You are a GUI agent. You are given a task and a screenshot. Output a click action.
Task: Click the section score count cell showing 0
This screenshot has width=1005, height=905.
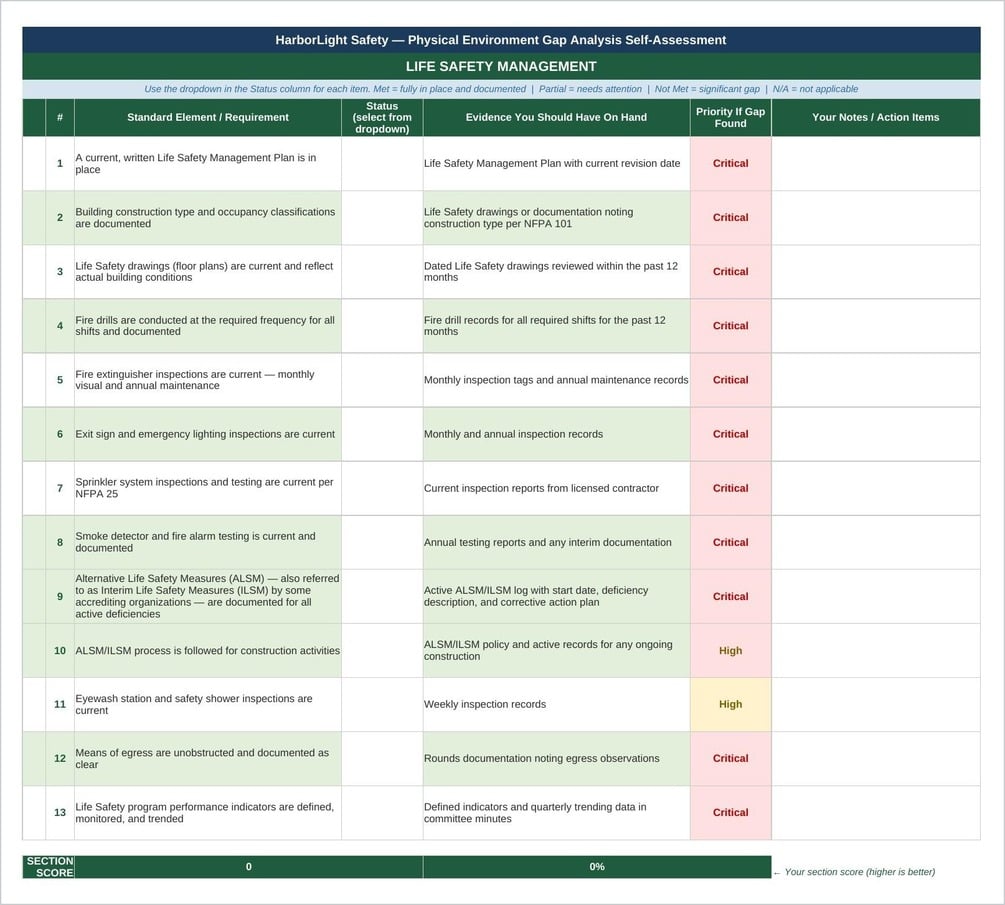249,867
